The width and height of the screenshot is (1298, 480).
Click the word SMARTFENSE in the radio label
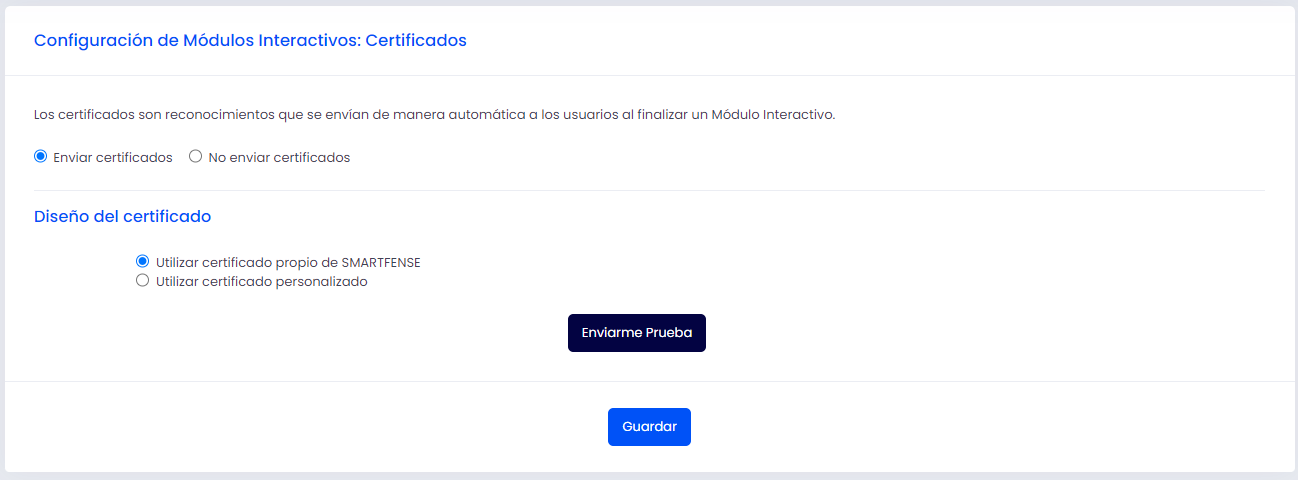(381, 262)
